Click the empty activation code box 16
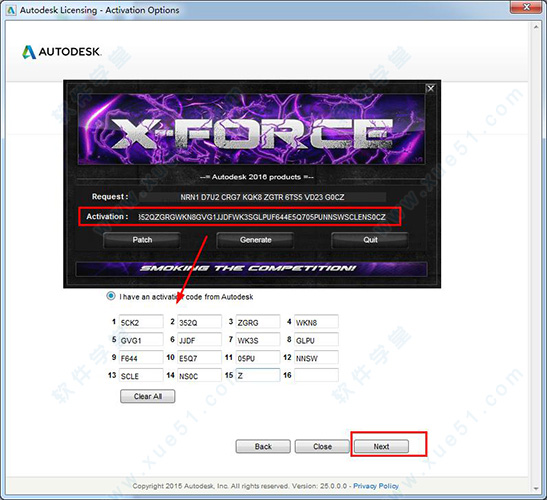This screenshot has width=547, height=500. 316,375
